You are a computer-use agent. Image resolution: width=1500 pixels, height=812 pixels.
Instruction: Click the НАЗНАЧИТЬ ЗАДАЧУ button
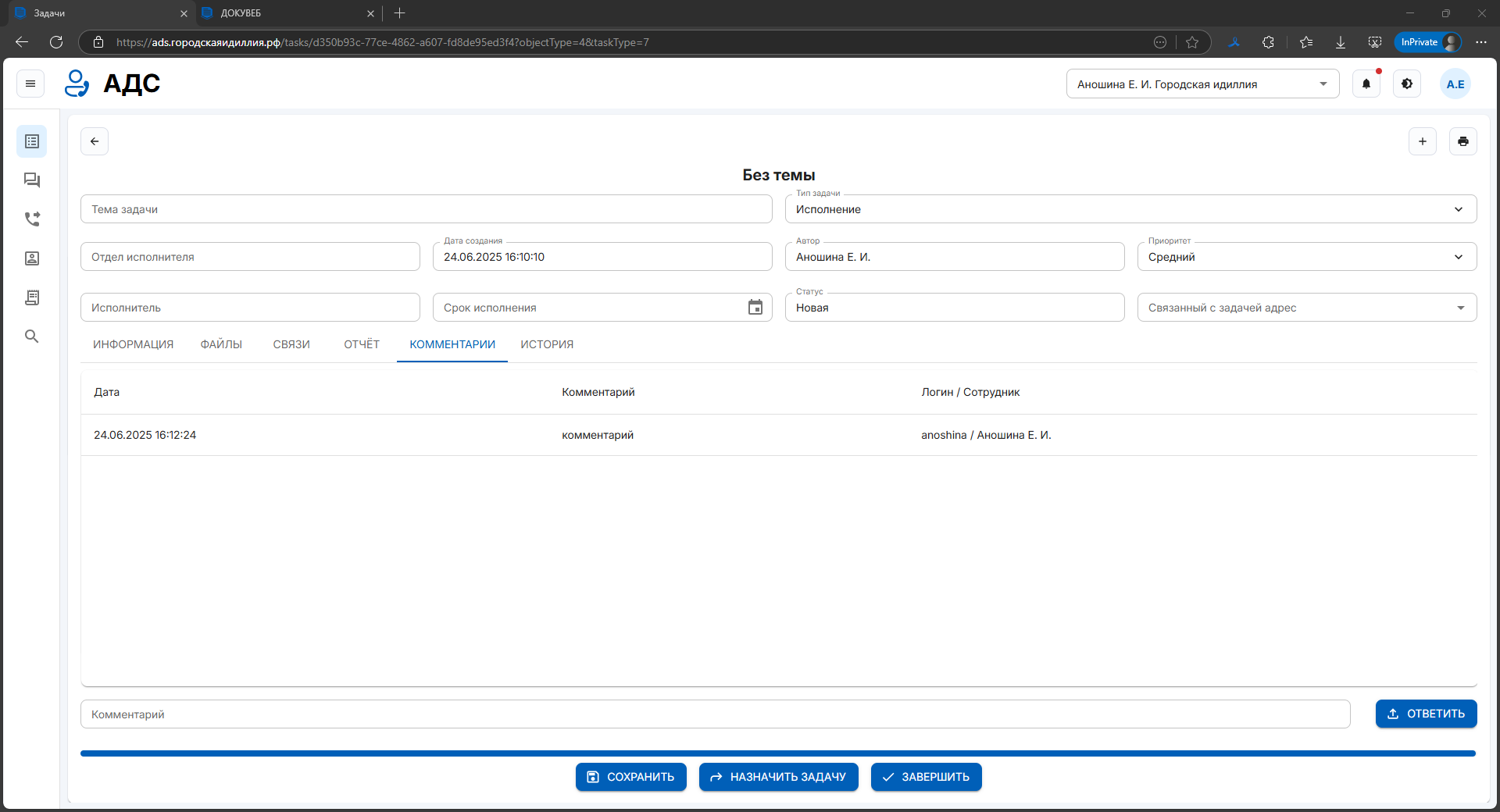tap(779, 777)
